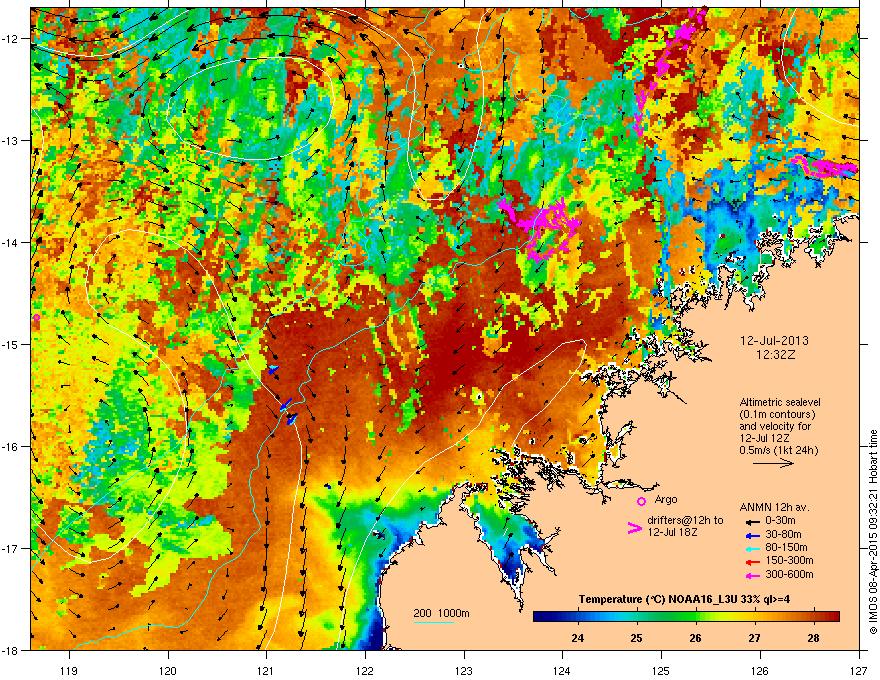The image size is (880, 680).
Task: Click the '200 1000m' bathymetry label
Action: 441,613
